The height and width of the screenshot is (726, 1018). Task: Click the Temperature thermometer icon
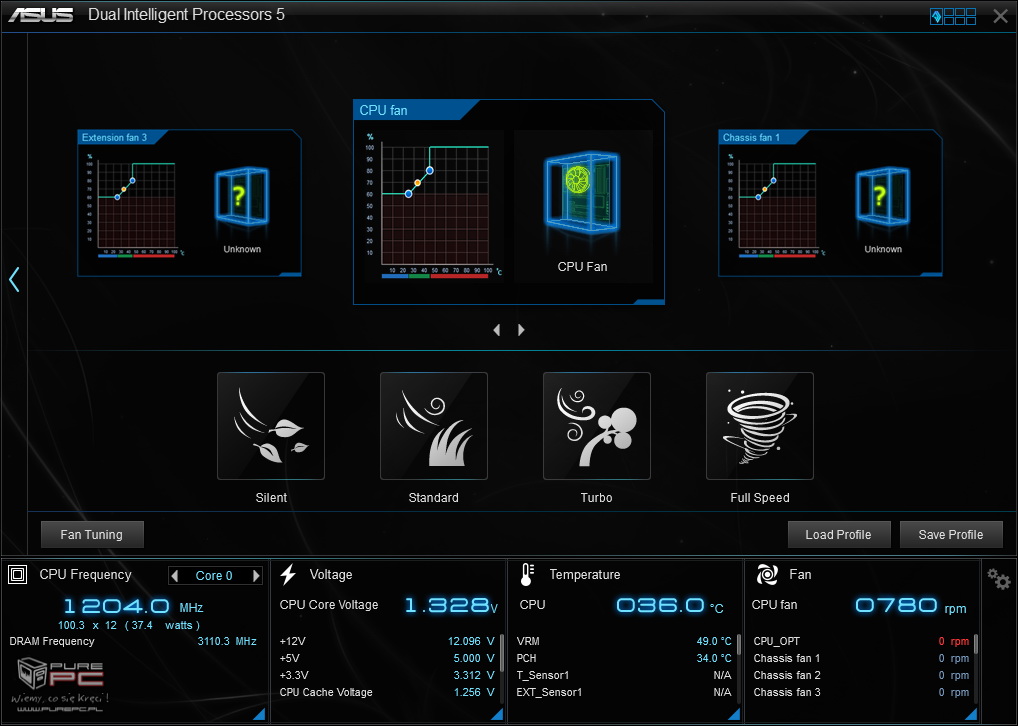click(527, 574)
